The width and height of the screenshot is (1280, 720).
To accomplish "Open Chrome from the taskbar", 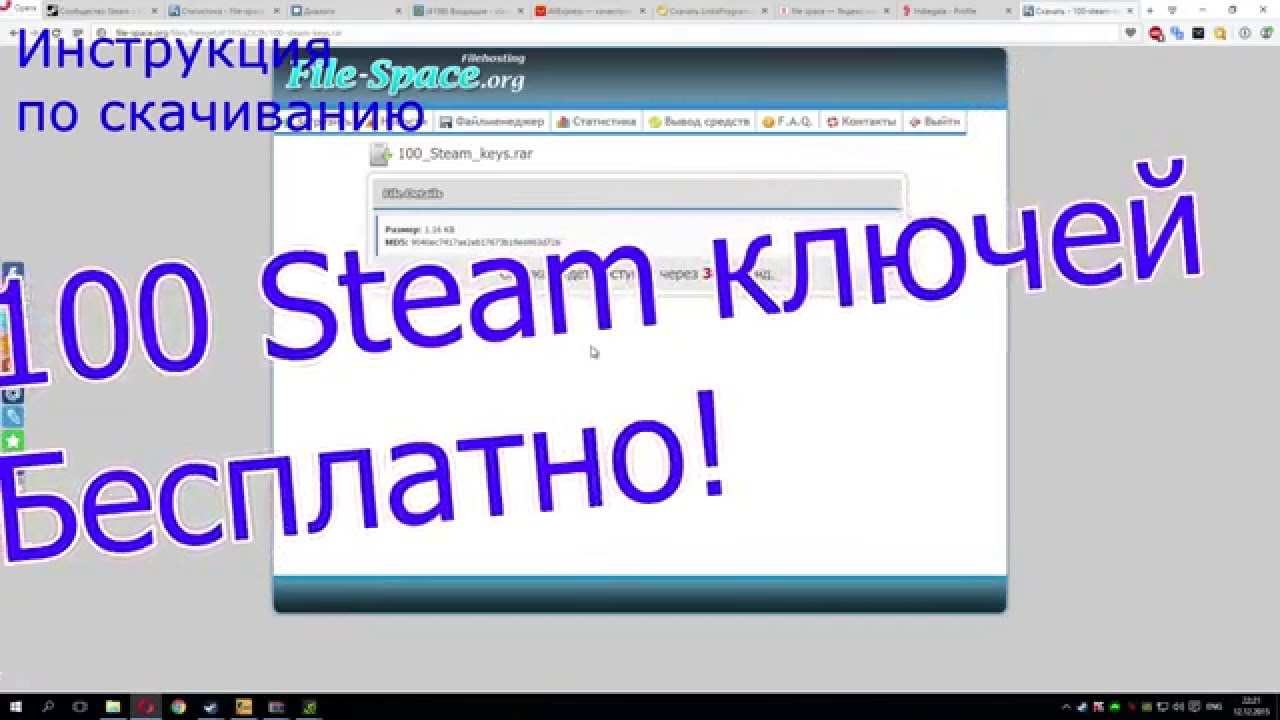I will [x=178, y=706].
